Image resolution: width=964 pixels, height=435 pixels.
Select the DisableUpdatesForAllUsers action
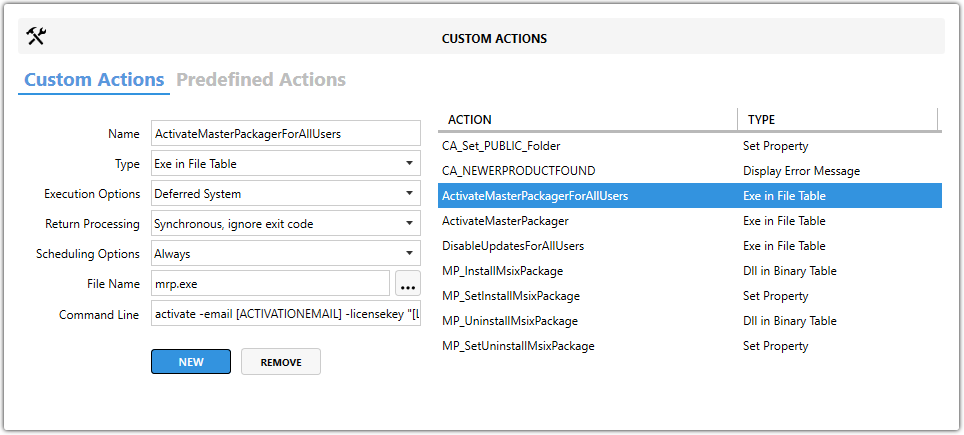[x=690, y=246]
